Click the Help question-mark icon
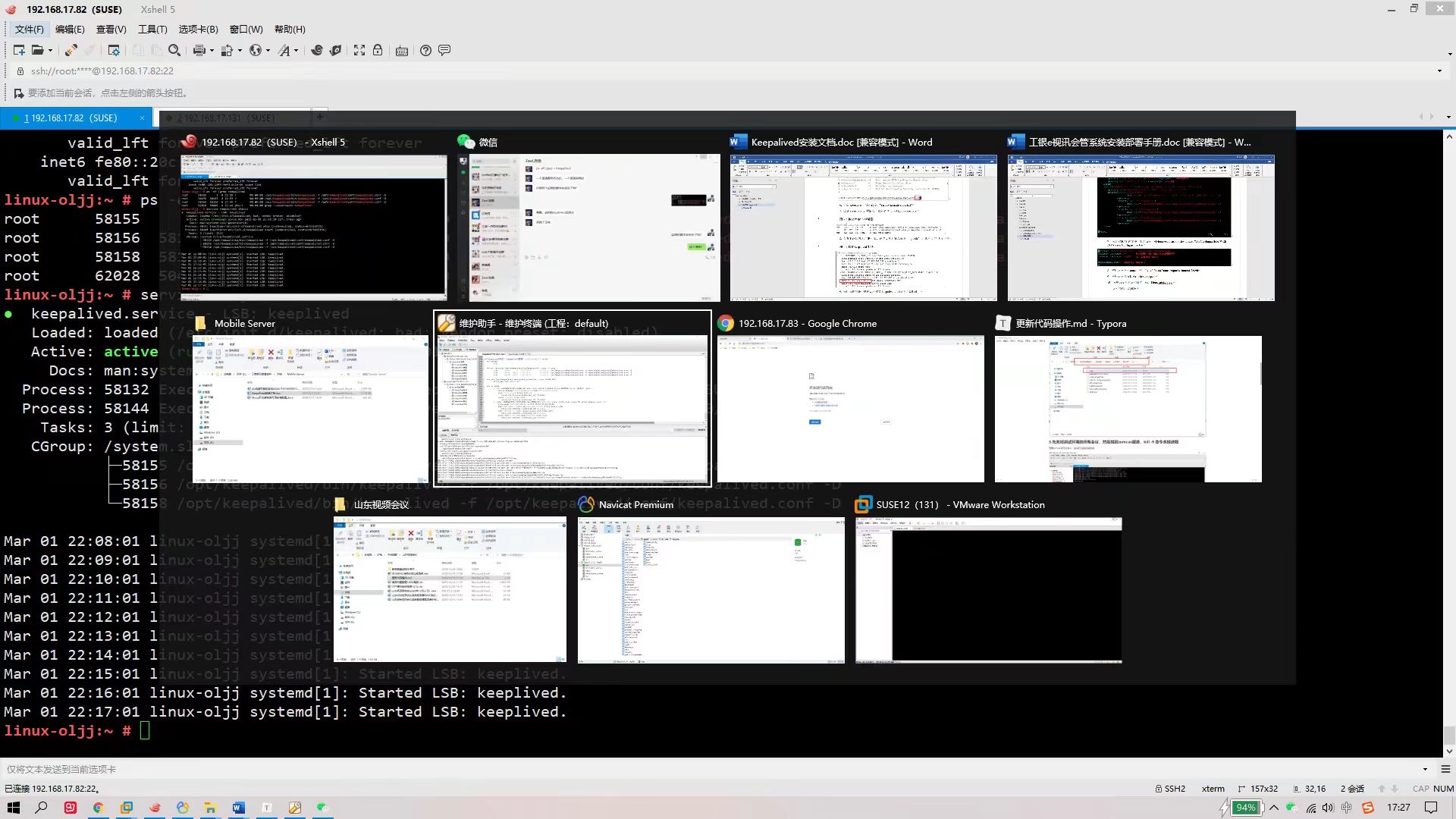This screenshot has width=1456, height=819. click(x=425, y=50)
